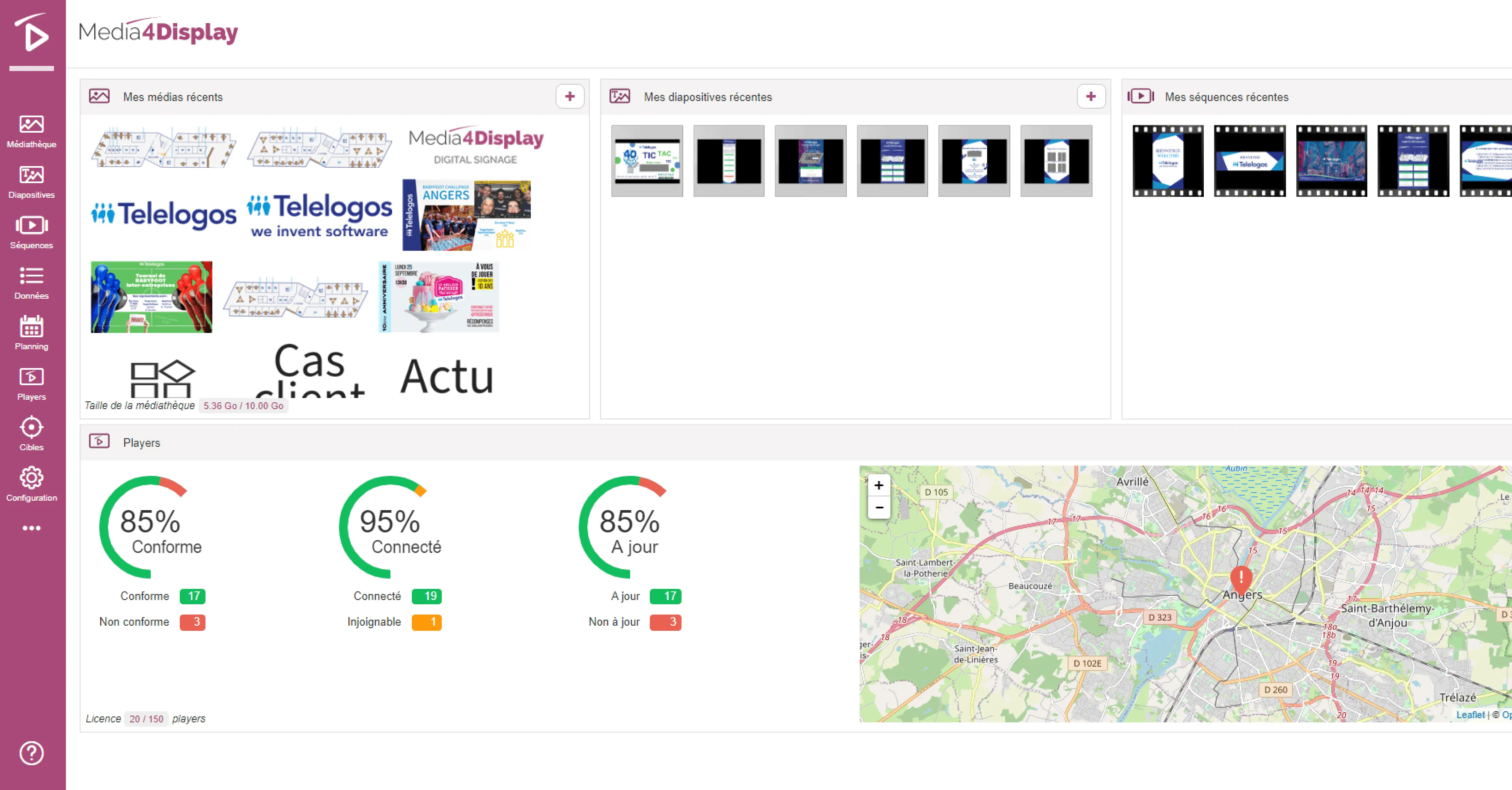Open the Données sidebar section
The image size is (1512, 790).
[x=32, y=283]
